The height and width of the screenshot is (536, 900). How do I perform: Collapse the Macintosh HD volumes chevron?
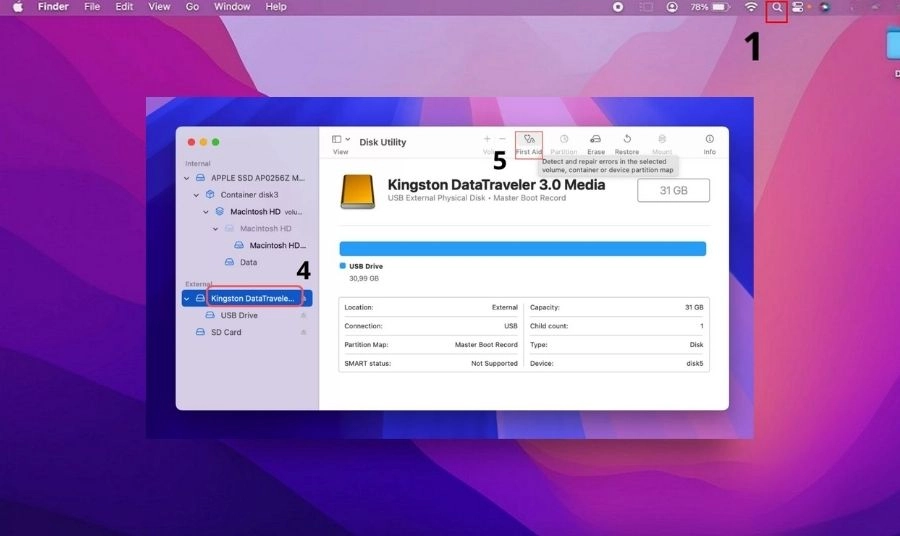pos(206,212)
